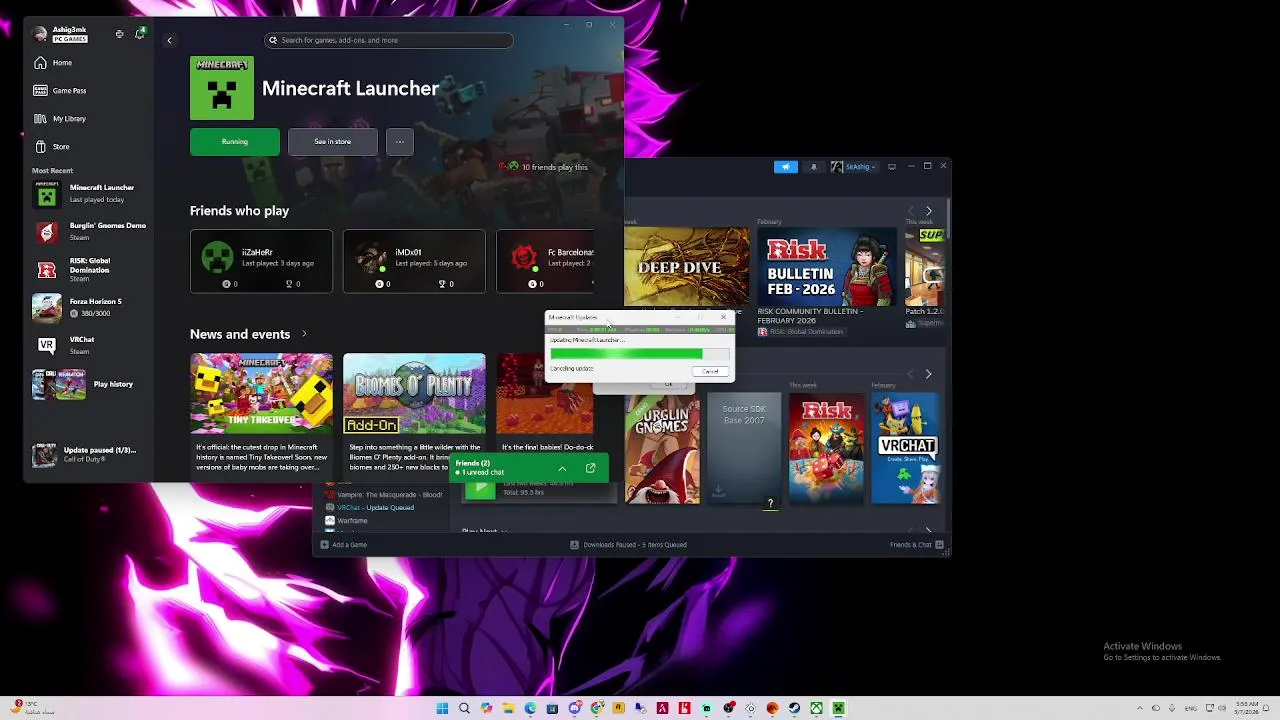This screenshot has height=720, width=1280.
Task: Open Source SDK Base 2007 tile
Action: tap(744, 448)
